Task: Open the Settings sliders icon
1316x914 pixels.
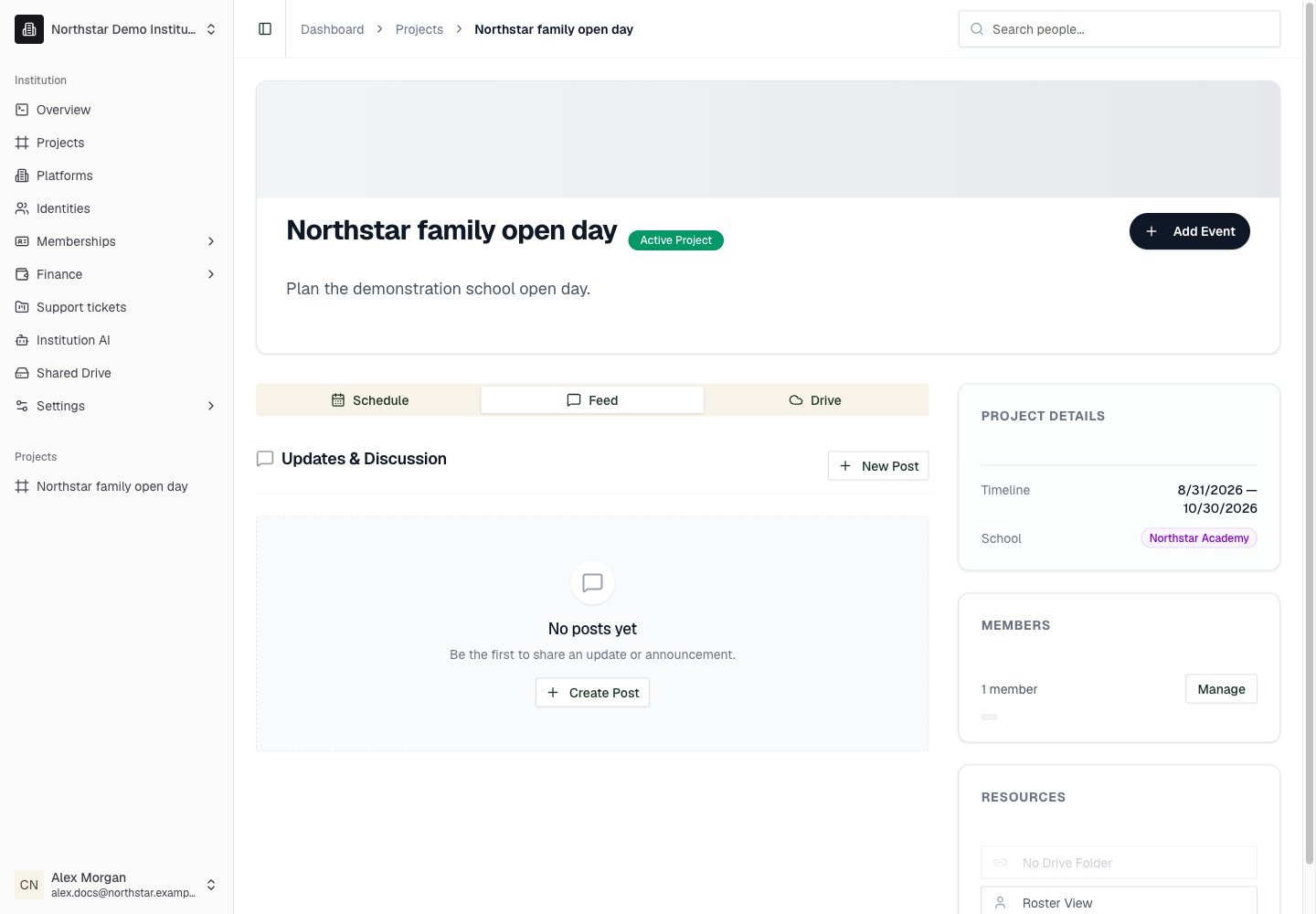Action: coord(22,406)
